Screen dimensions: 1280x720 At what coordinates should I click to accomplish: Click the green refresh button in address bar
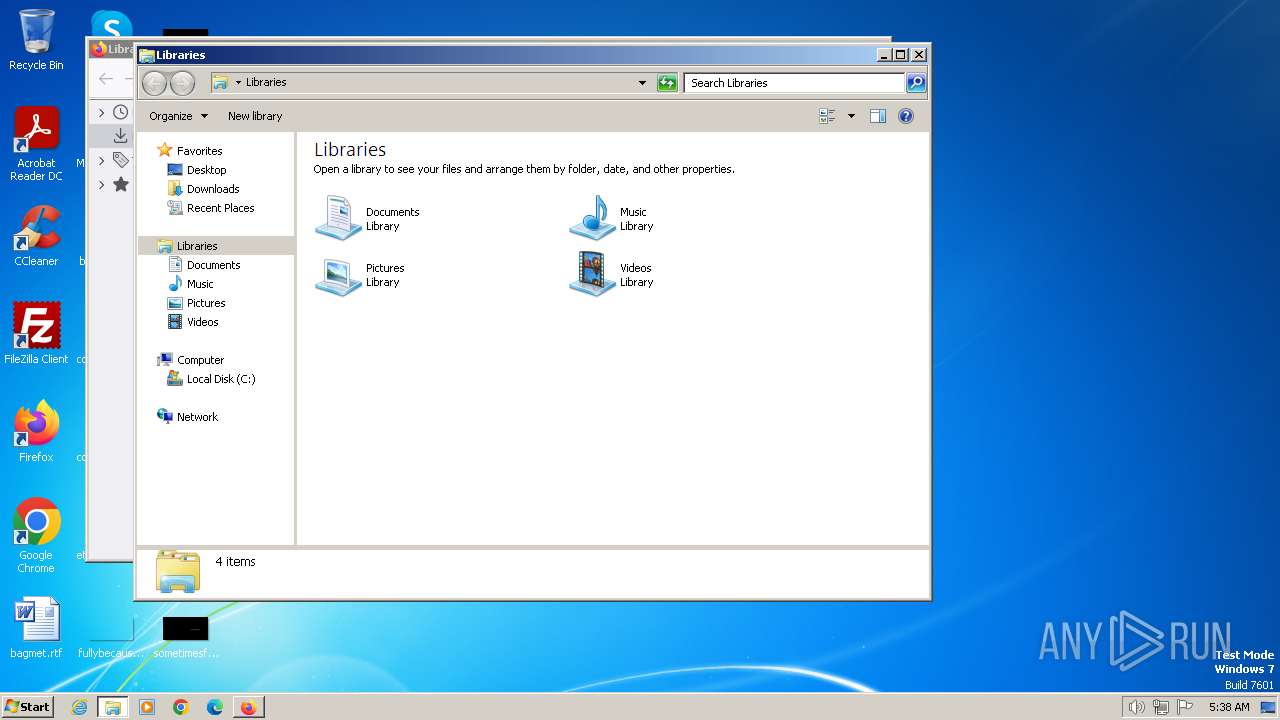pos(667,83)
